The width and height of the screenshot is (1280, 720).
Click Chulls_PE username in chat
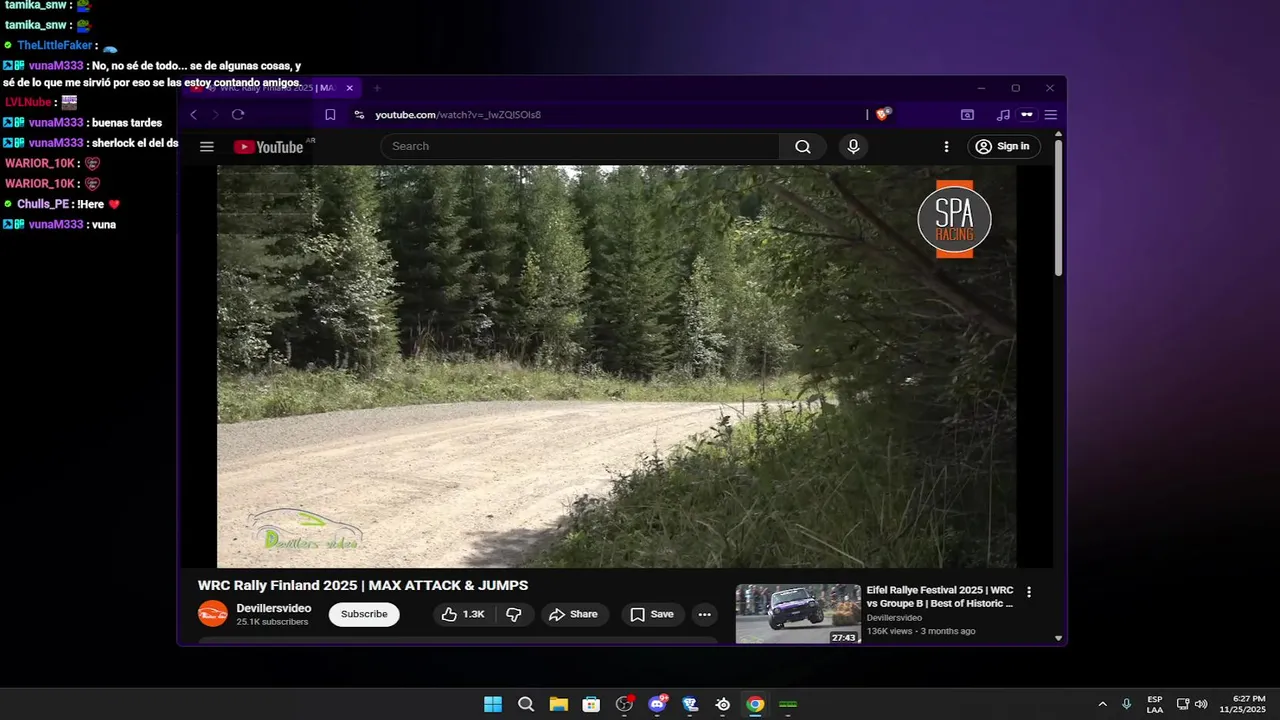tap(43, 204)
